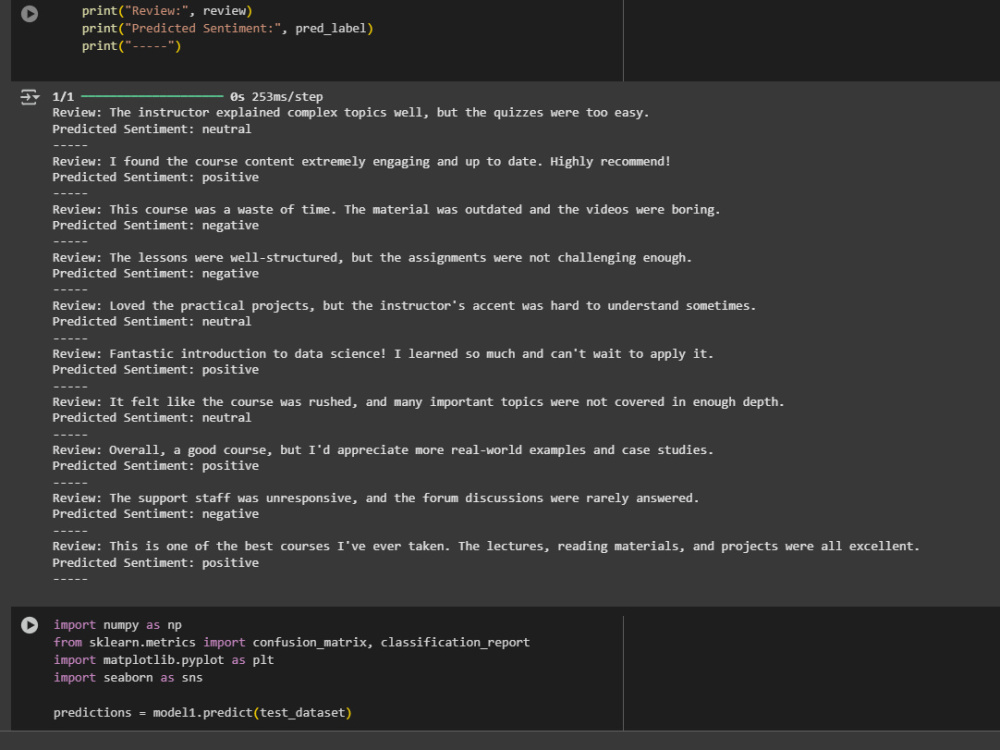The height and width of the screenshot is (750, 1000).
Task: Run the cell printing Review and Predicted Sentiment
Action: point(29,13)
